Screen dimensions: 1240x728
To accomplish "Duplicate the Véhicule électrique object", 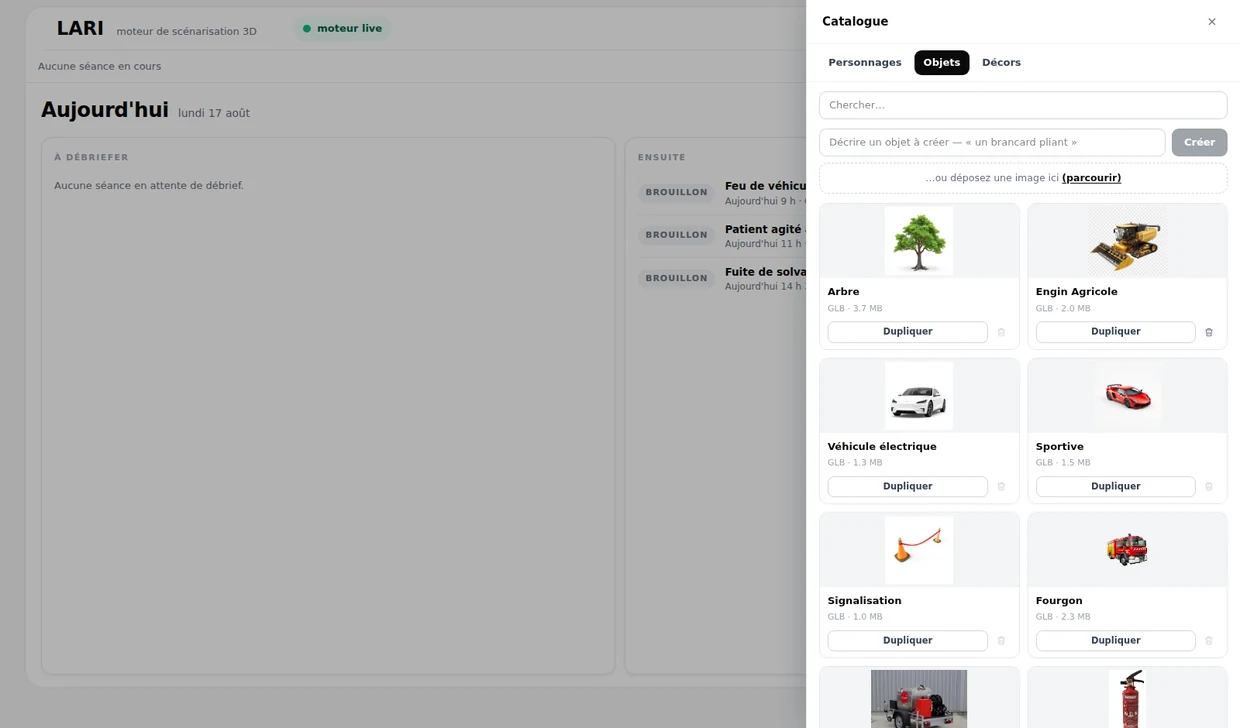I will (907, 486).
